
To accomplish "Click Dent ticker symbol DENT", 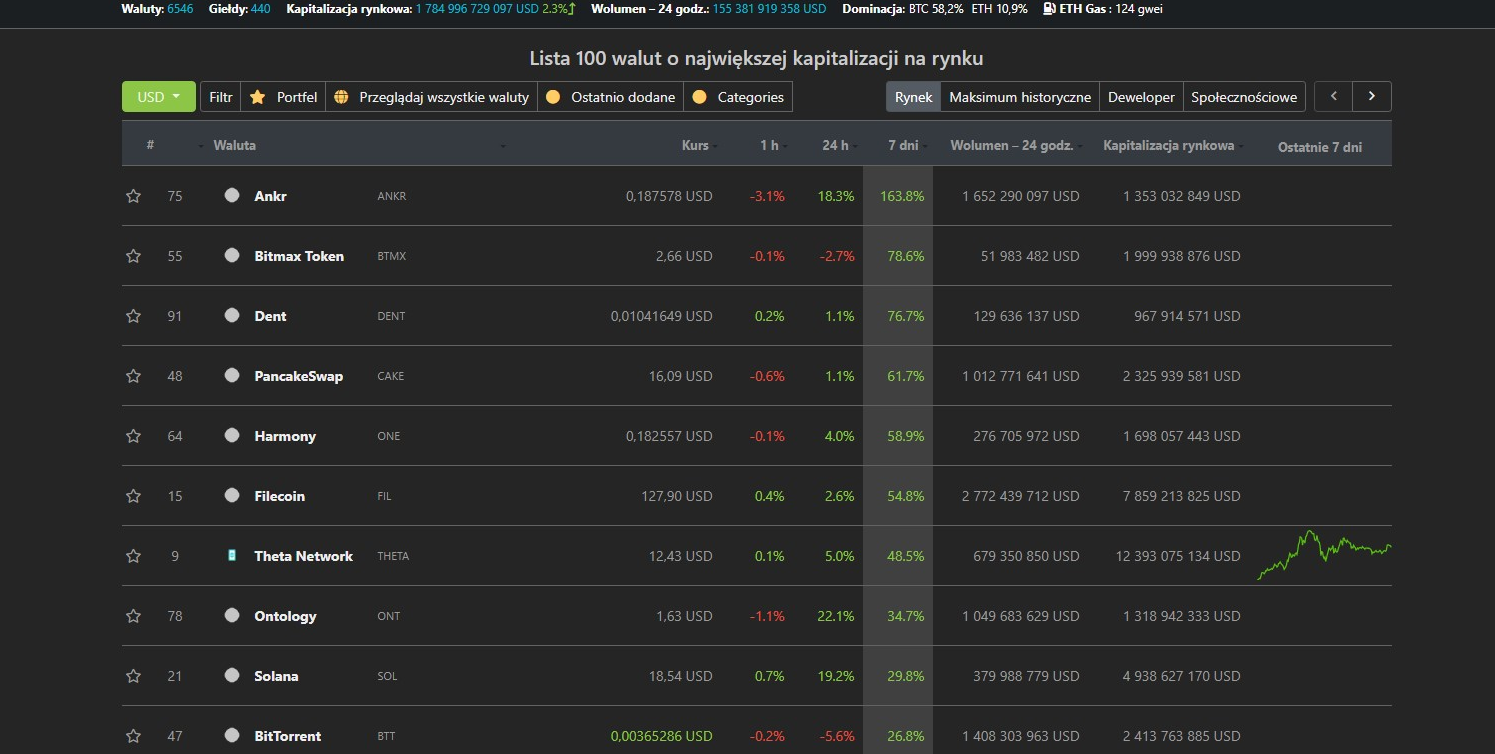I will tap(391, 316).
